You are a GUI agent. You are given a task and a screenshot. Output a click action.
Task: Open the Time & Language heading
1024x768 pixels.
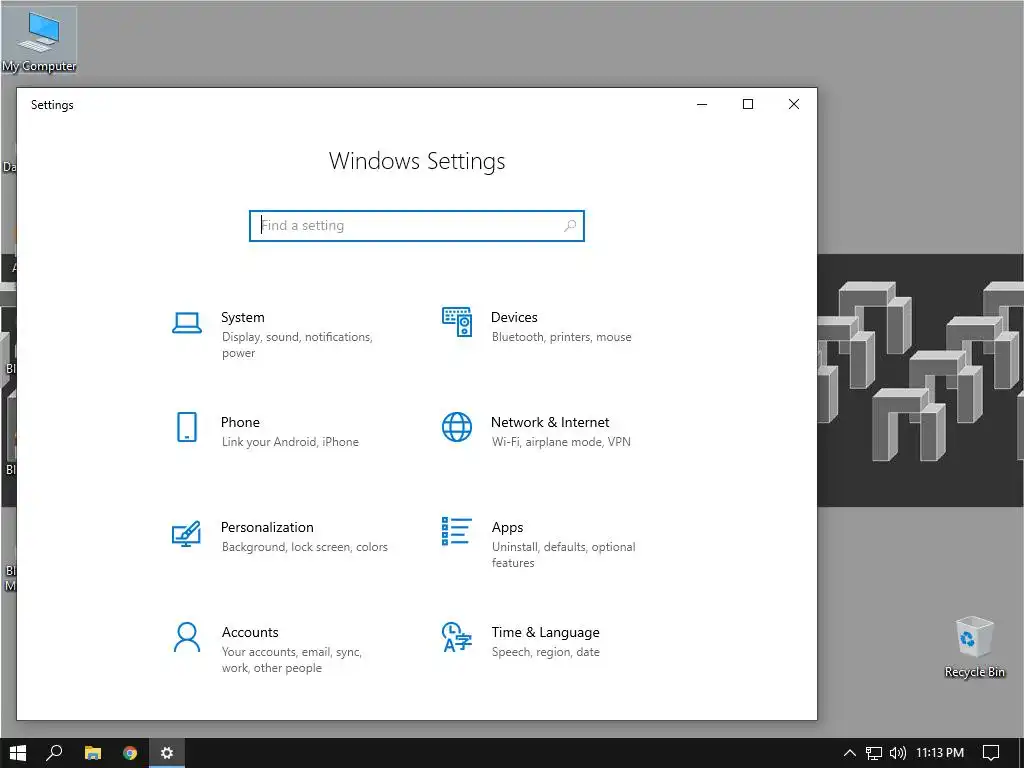545,632
